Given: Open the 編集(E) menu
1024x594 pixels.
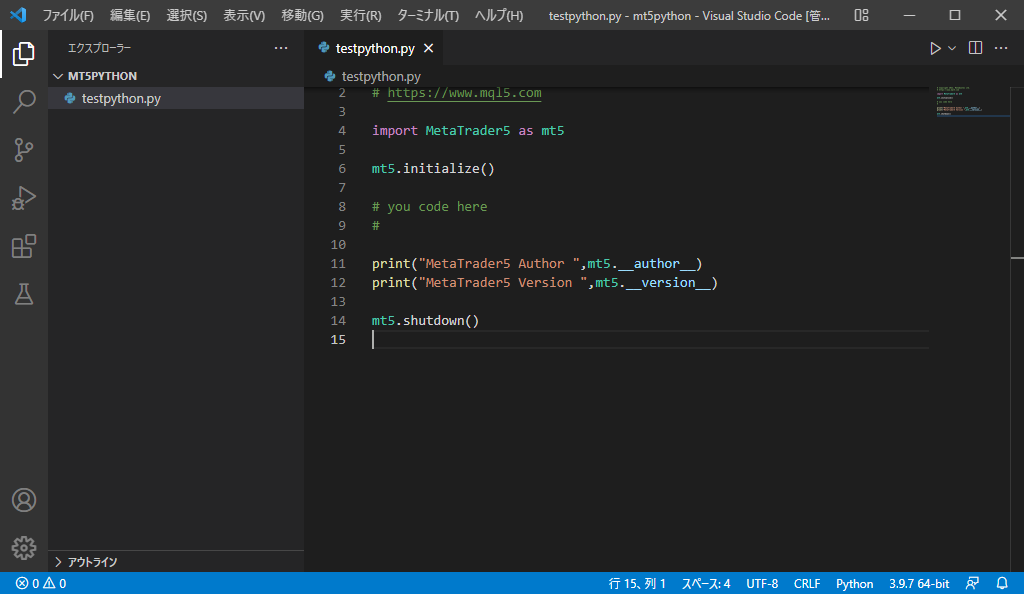Looking at the screenshot, I should tap(130, 15).
